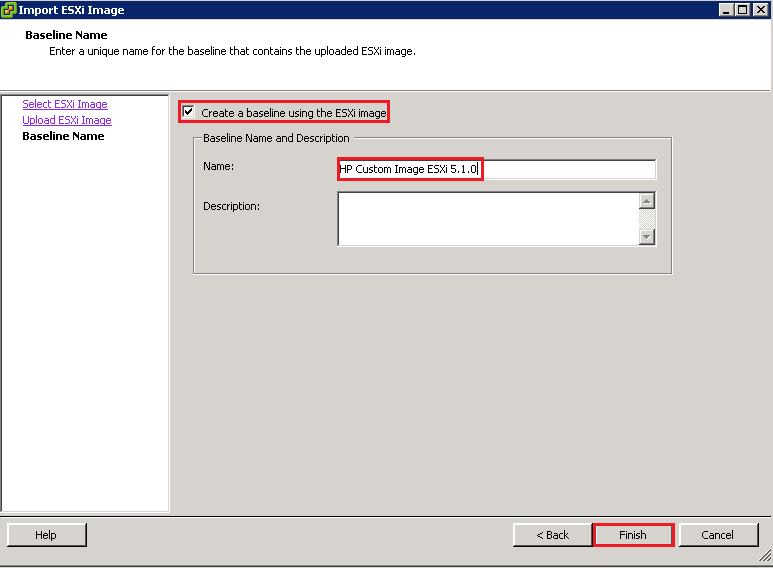
Task: Select the bold Baseline Name step in sidebar
Action: [x=63, y=136]
